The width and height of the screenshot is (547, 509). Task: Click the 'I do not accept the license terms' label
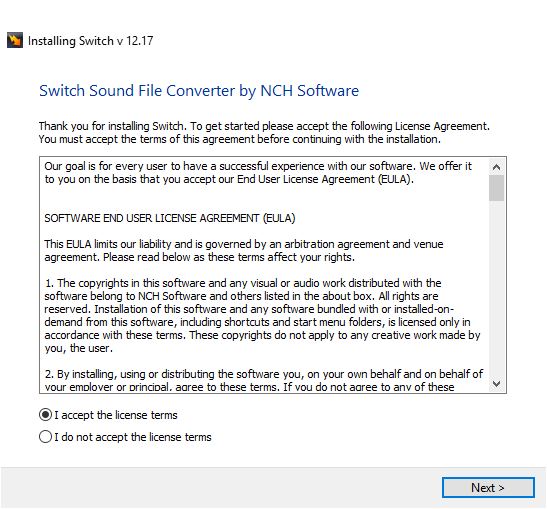click(133, 437)
